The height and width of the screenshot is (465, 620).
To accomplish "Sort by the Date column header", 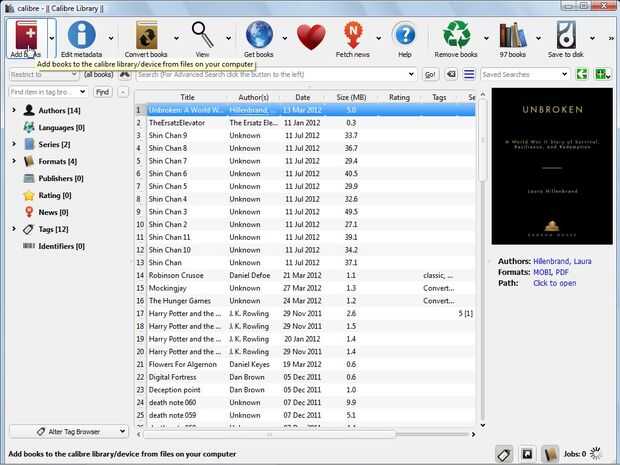I will (x=302, y=97).
